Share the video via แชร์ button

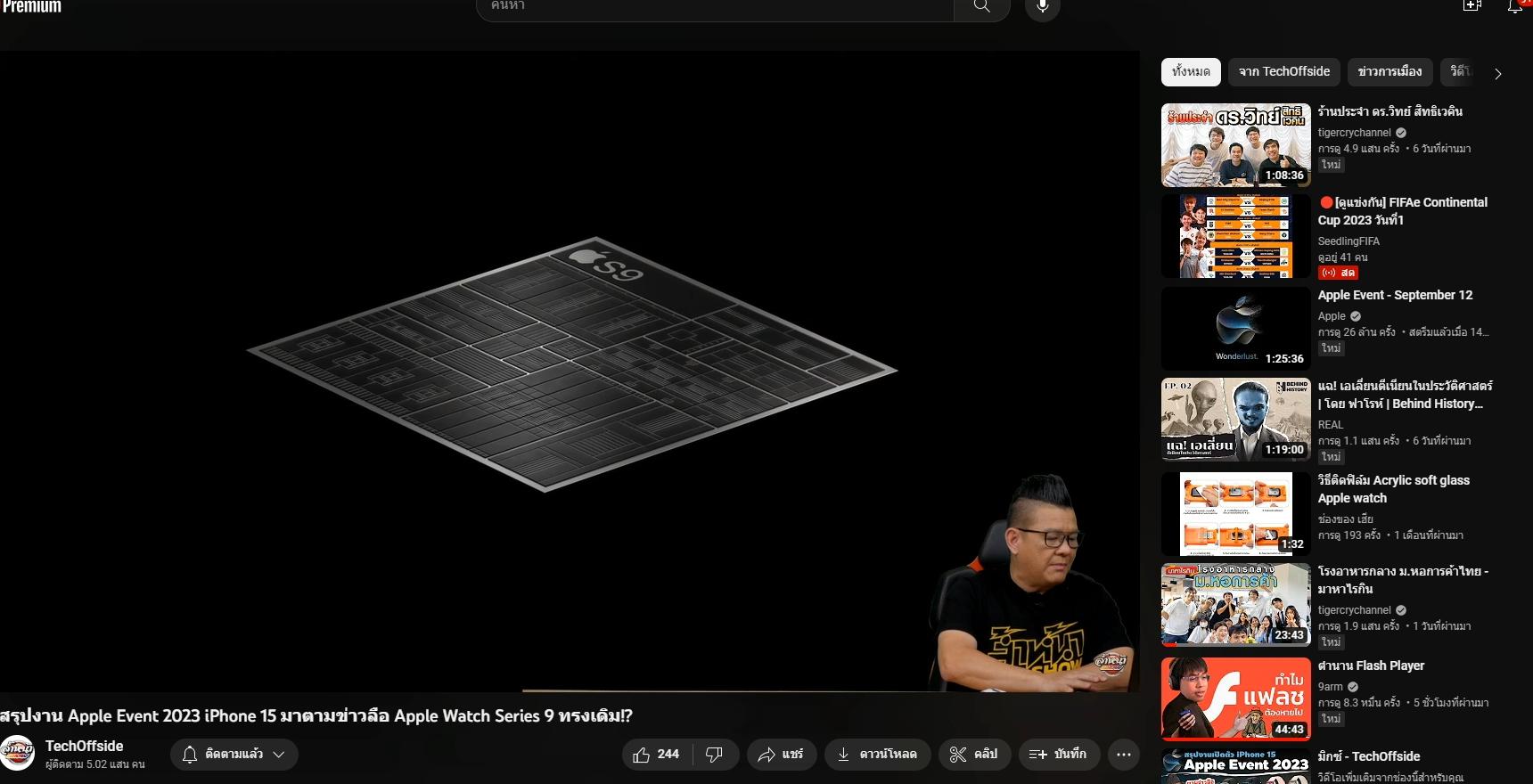click(781, 755)
